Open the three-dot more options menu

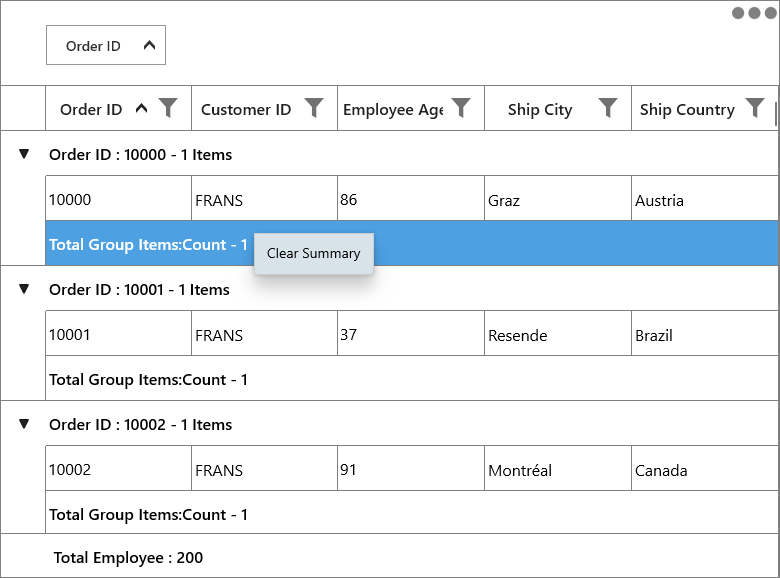pyautogui.click(x=754, y=13)
